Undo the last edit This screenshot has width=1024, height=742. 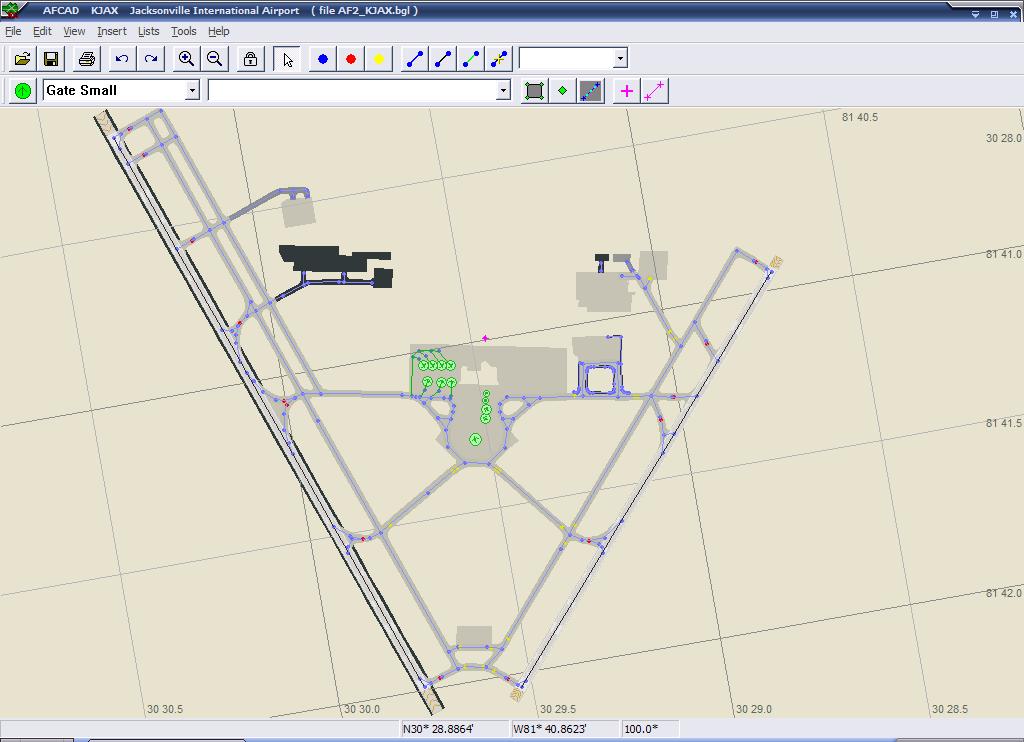pos(122,59)
